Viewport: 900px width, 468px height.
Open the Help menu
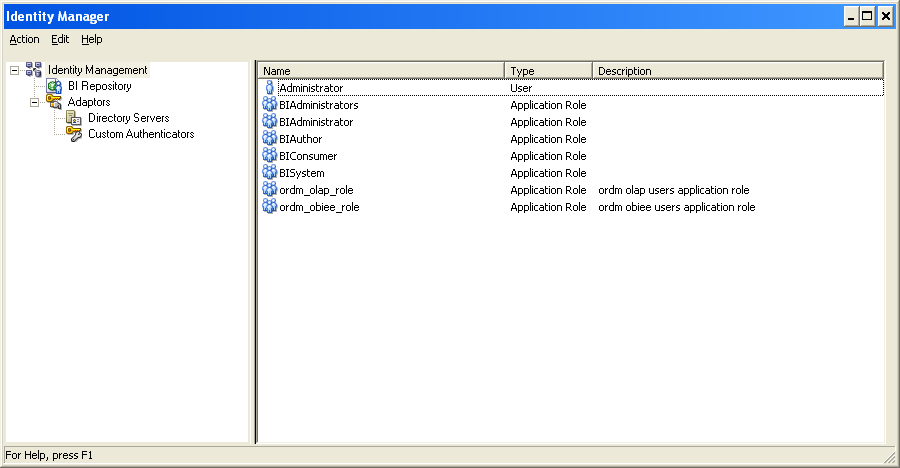(92, 39)
